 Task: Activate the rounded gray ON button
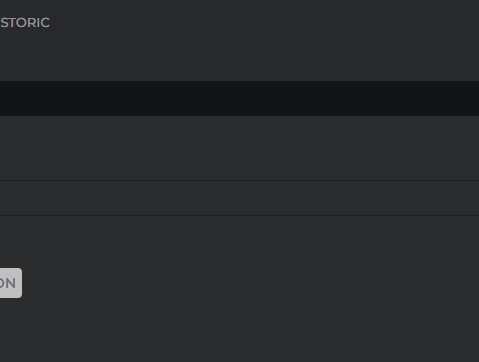pos(11,283)
